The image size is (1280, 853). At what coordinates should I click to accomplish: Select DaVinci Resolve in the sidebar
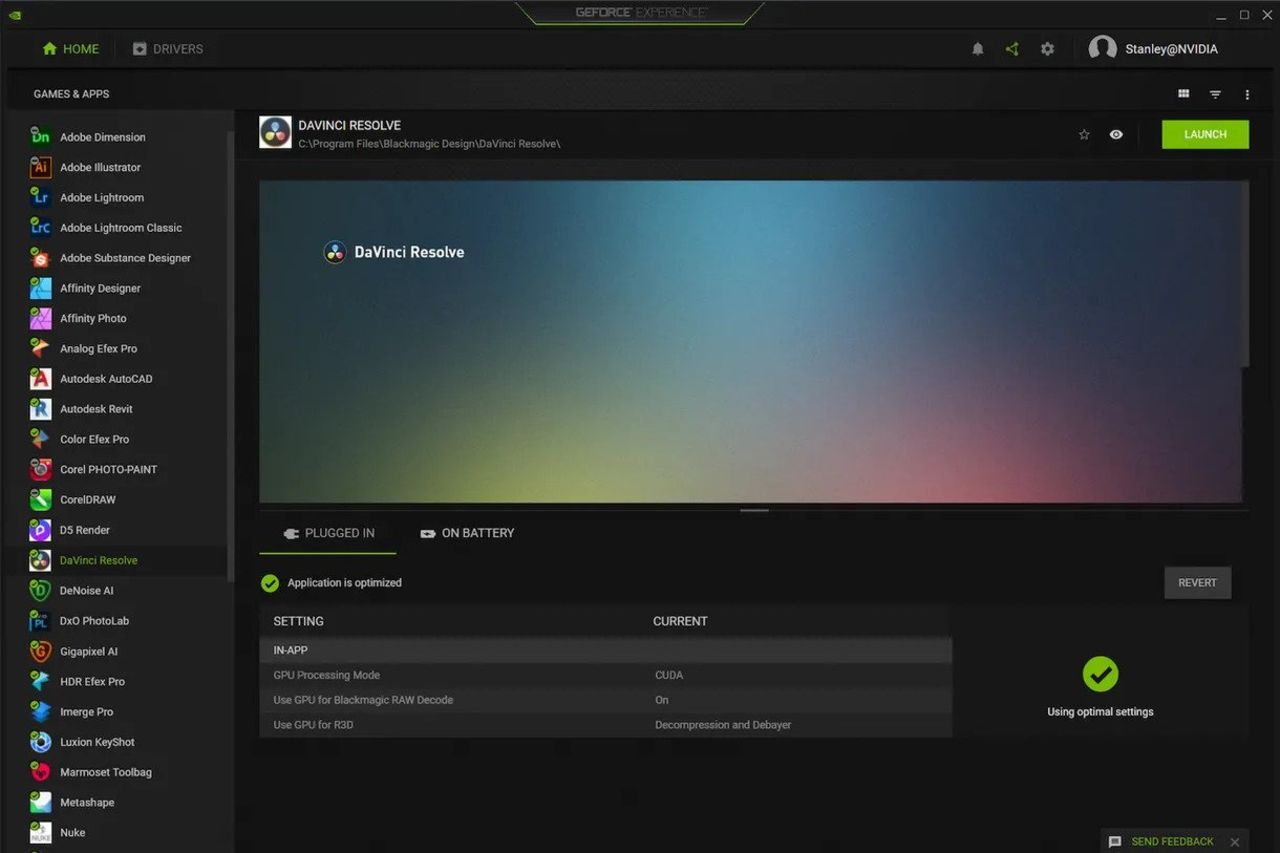pos(98,560)
